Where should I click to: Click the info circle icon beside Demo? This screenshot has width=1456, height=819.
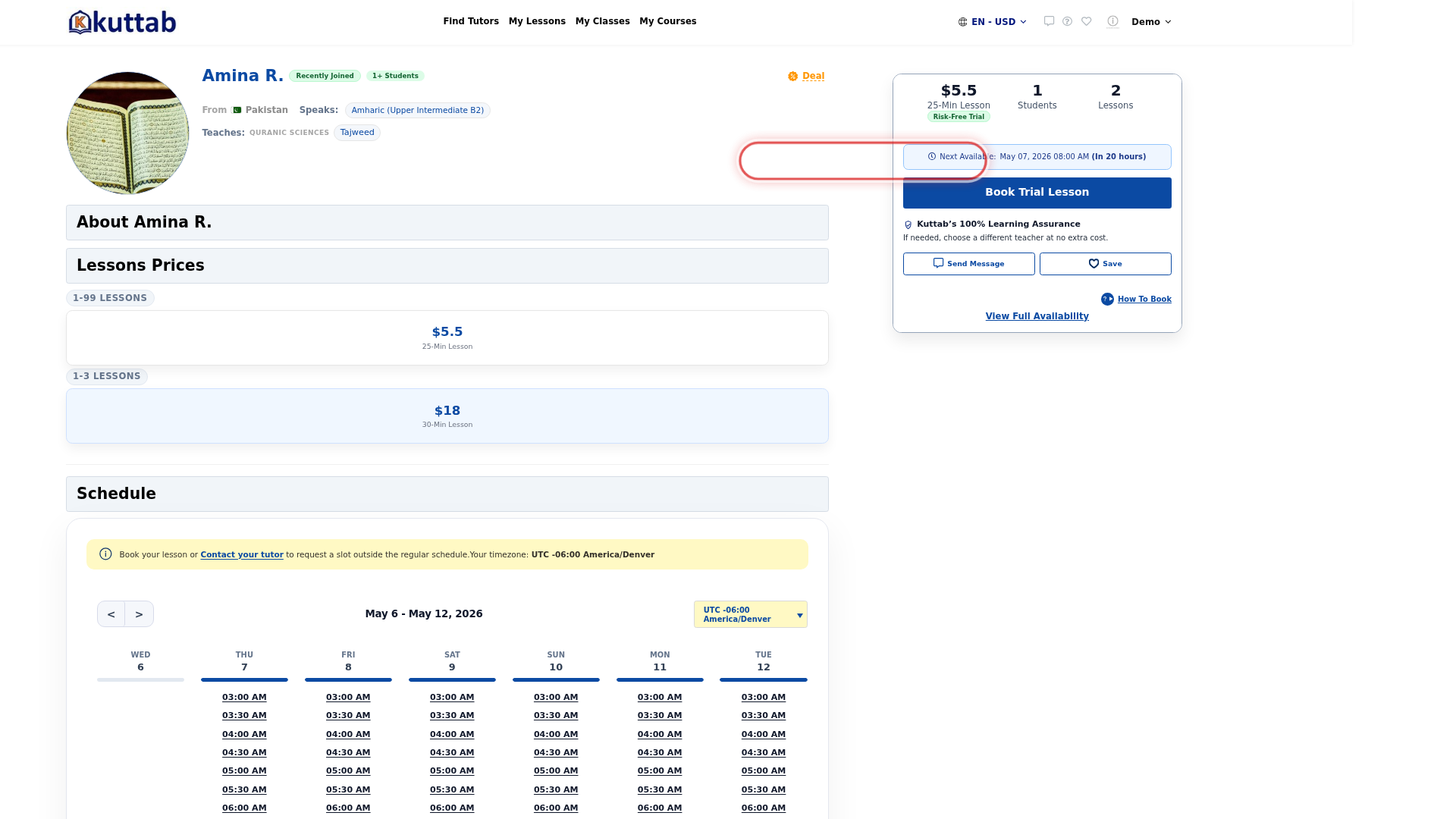(1112, 21)
